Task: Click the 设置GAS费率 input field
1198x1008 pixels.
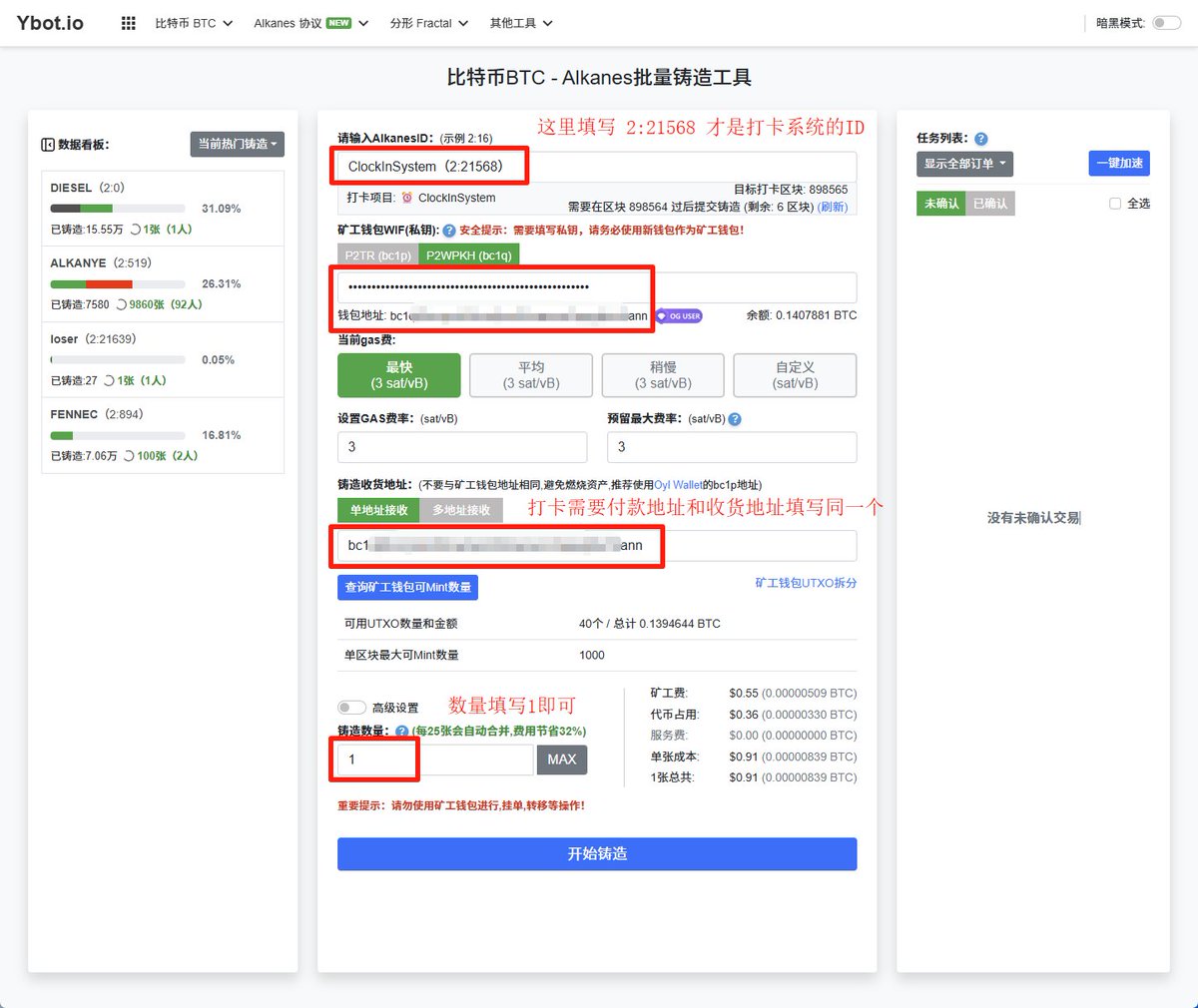Action: pos(462,447)
